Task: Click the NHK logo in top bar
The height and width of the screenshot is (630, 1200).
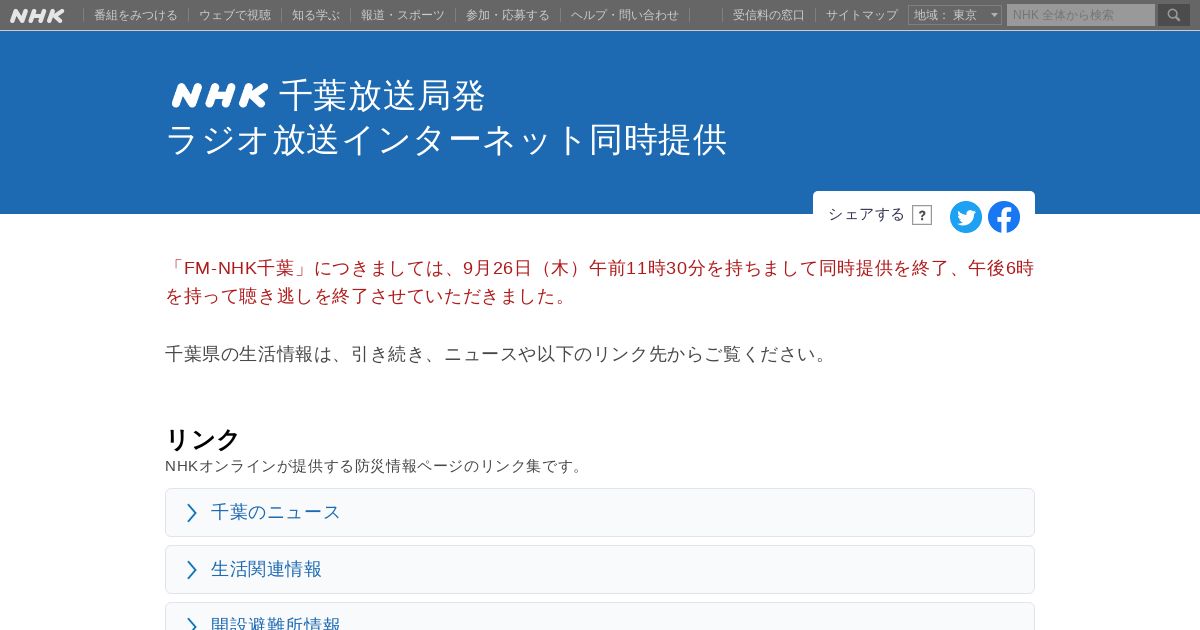Action: pyautogui.click(x=37, y=15)
